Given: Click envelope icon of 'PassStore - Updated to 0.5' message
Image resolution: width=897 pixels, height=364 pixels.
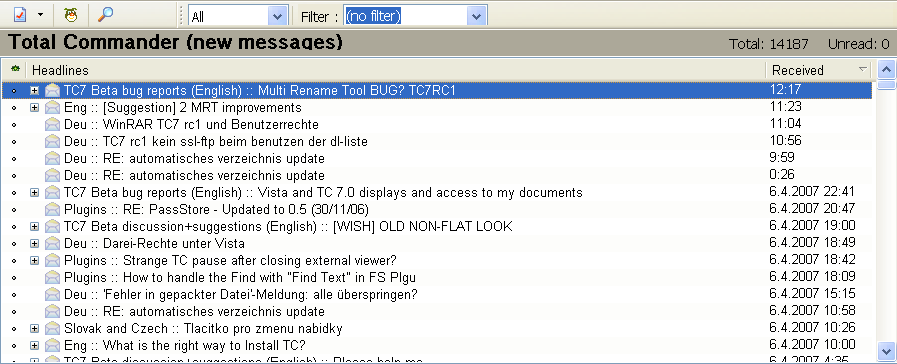Looking at the screenshot, I should (53, 209).
